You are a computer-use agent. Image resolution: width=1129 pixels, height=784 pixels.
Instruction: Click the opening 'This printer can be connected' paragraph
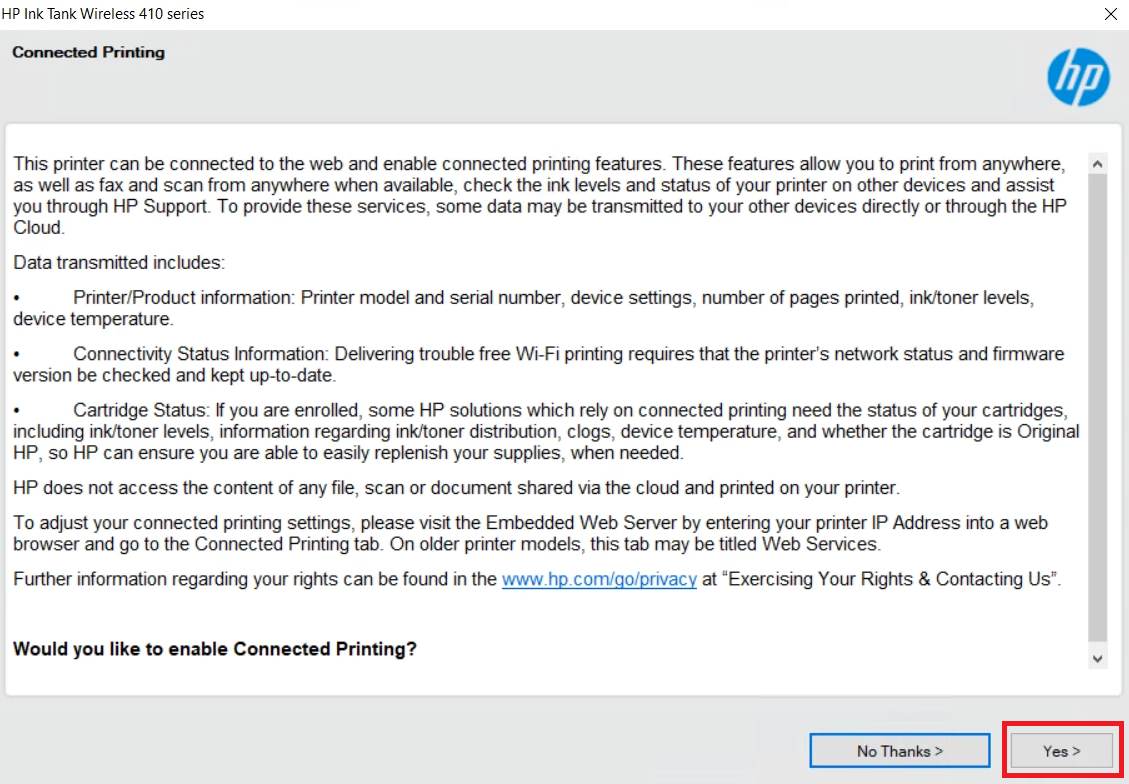[540, 196]
